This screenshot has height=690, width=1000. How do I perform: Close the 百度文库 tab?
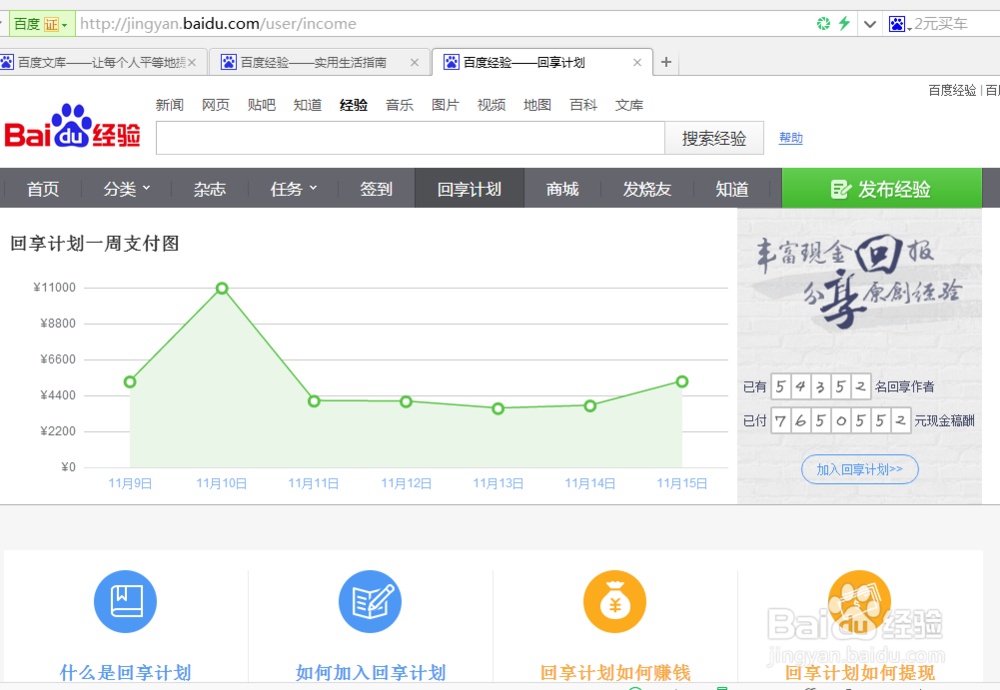pos(192,62)
